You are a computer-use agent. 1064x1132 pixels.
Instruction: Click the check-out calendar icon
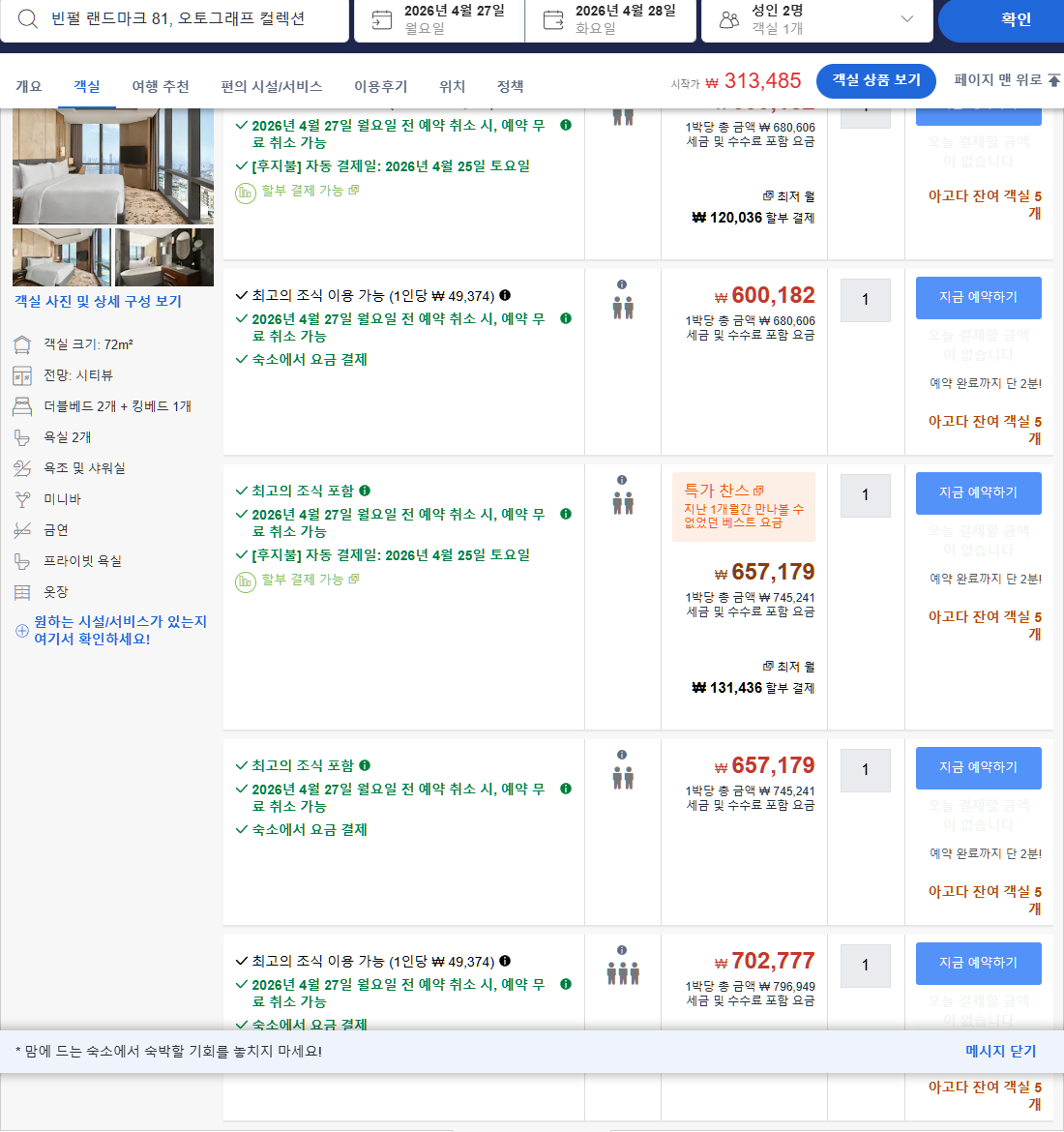pos(553,19)
